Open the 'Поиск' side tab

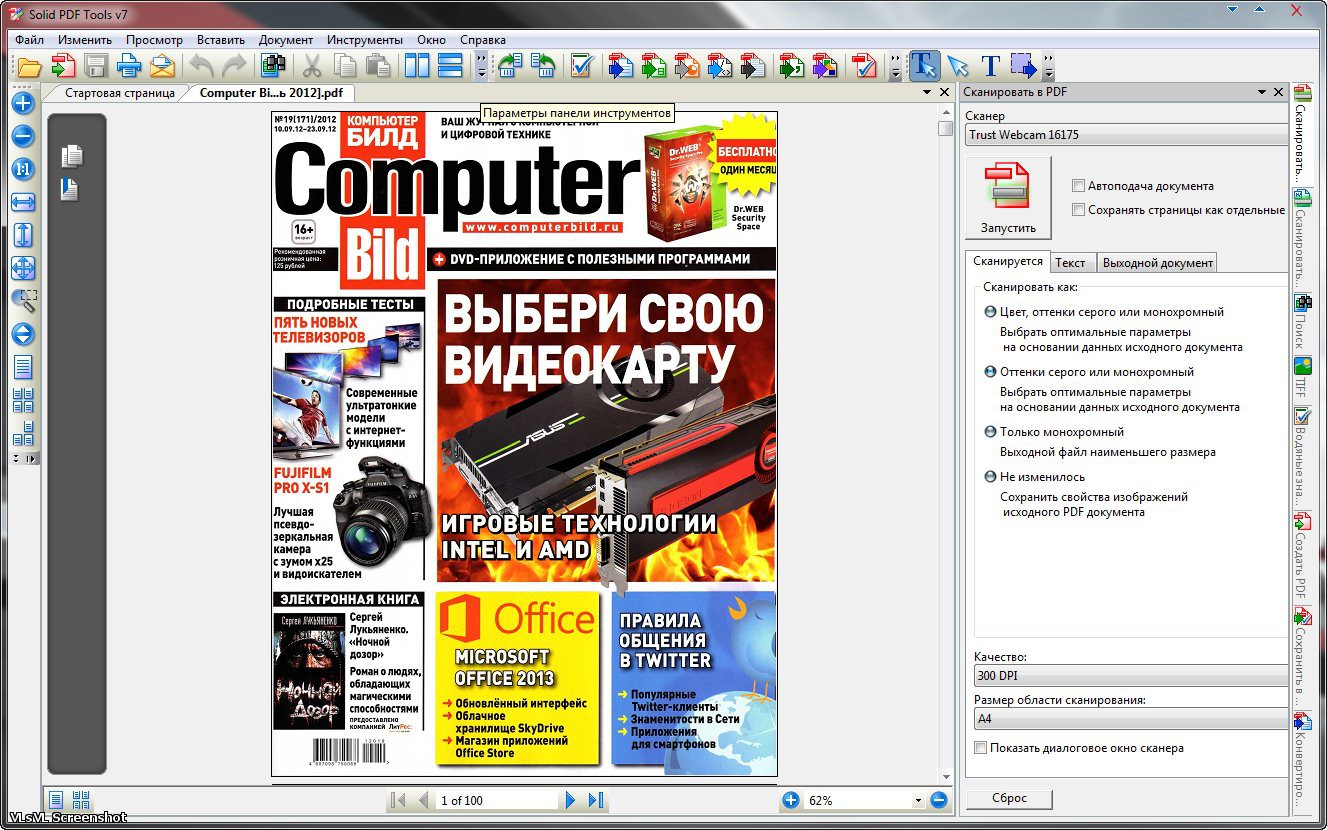[x=1301, y=320]
